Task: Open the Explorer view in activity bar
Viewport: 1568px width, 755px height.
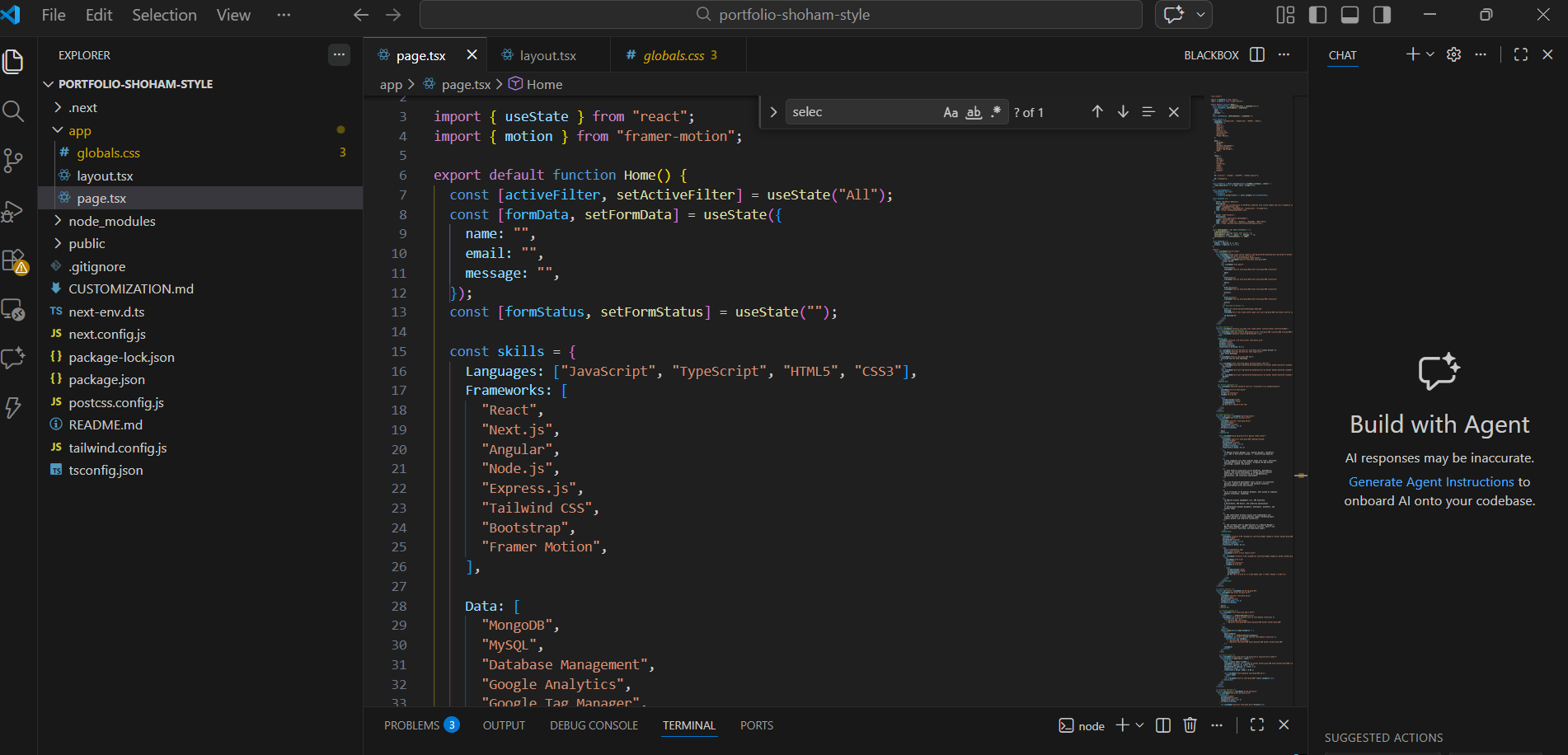Action: coord(13,62)
